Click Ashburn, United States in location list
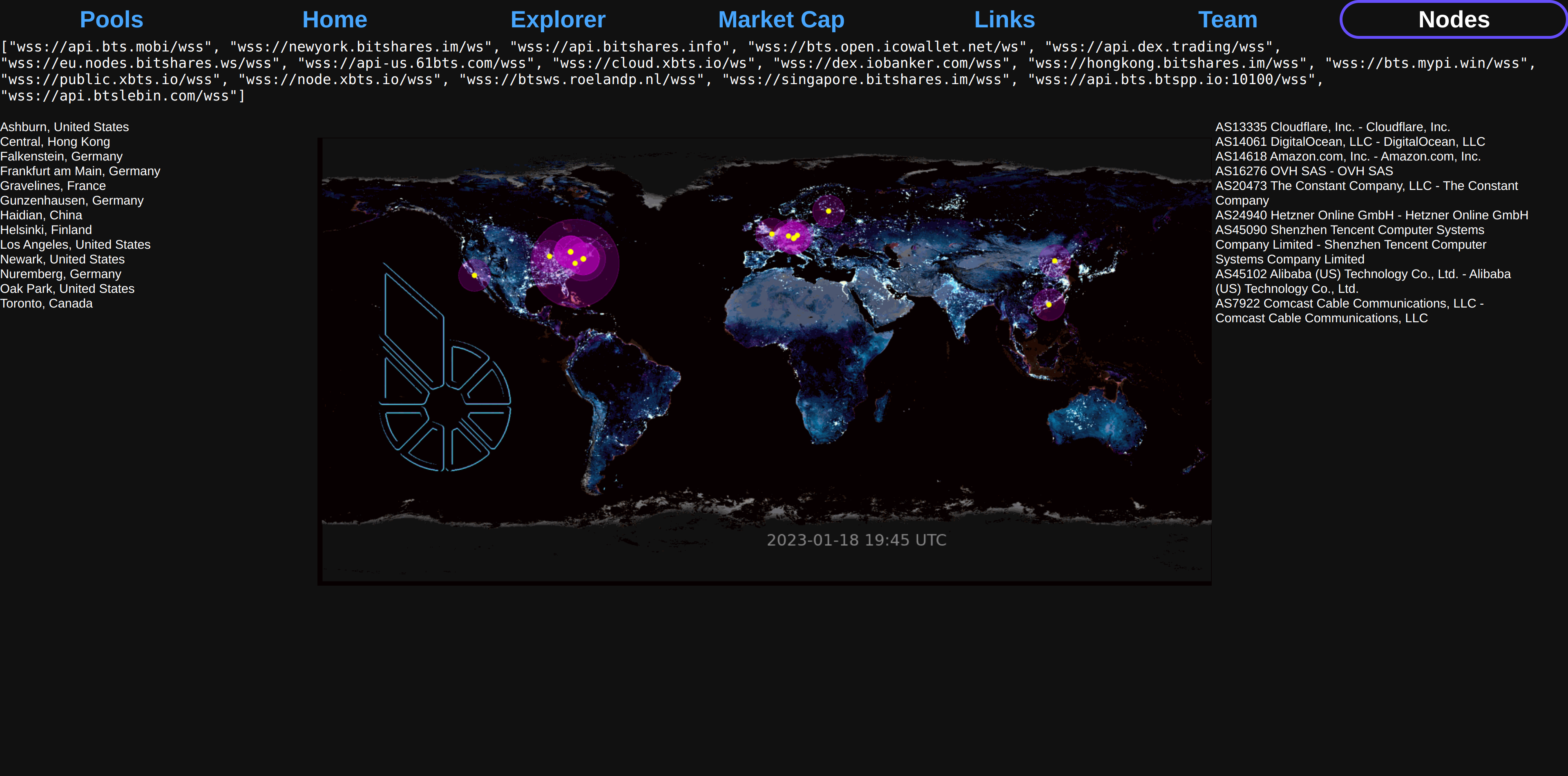The width and height of the screenshot is (1568, 776). point(65,127)
